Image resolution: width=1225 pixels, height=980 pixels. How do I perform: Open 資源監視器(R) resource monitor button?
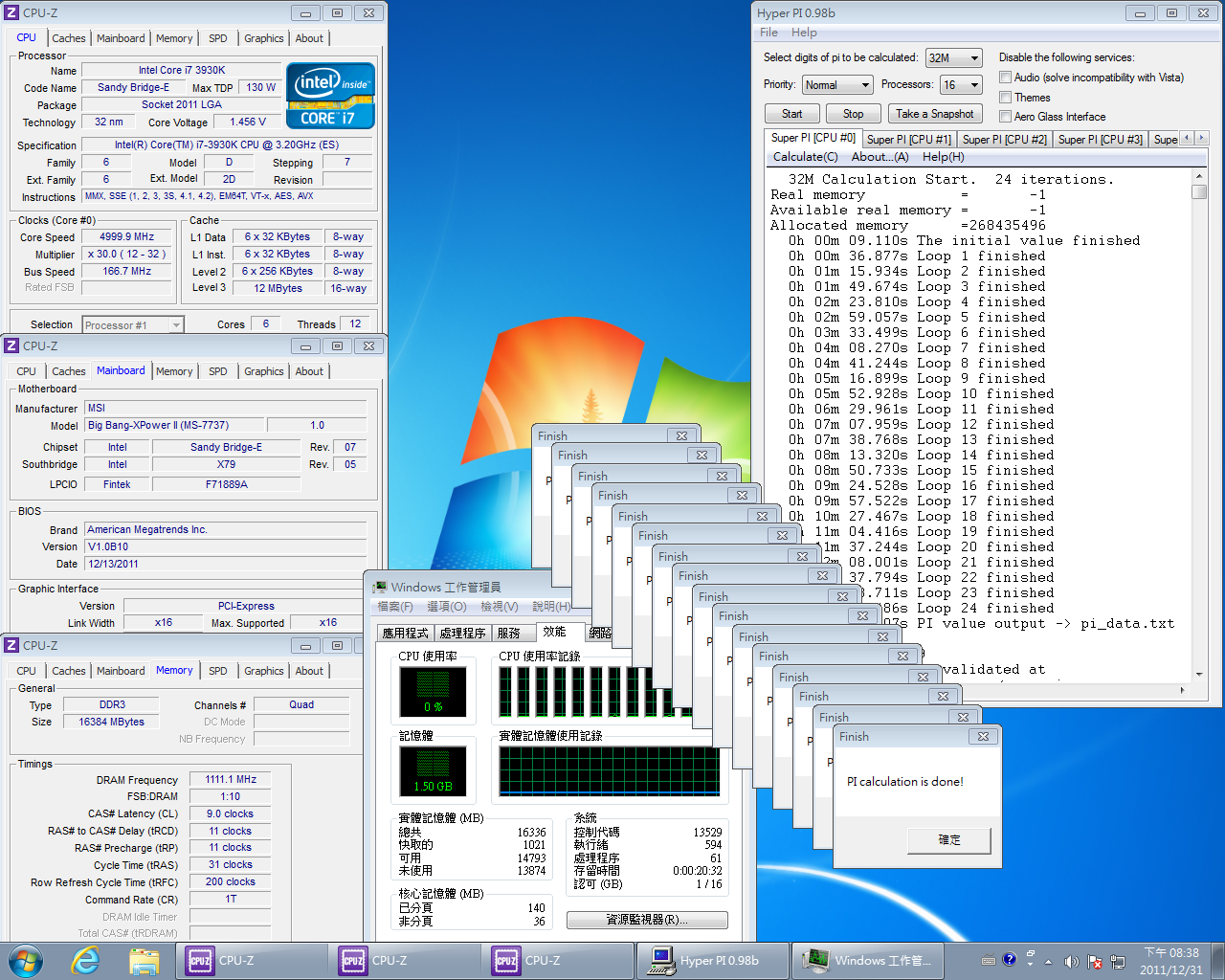coord(647,920)
